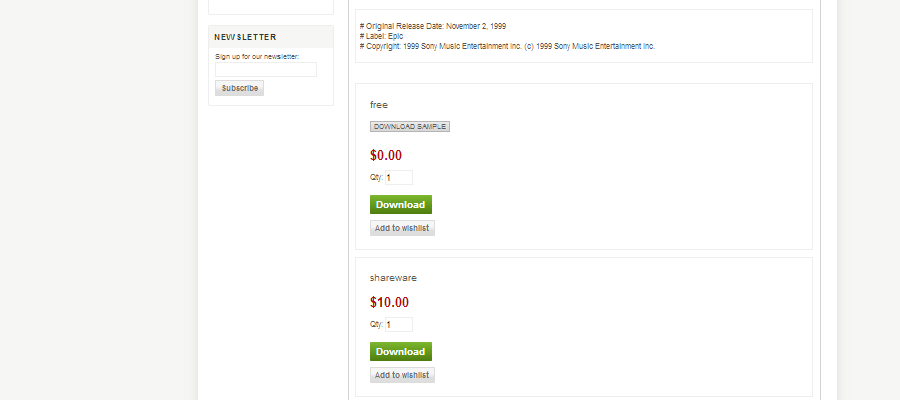Focus the Qty field for the free product
Image resolution: width=900 pixels, height=400 pixels.
tap(399, 178)
